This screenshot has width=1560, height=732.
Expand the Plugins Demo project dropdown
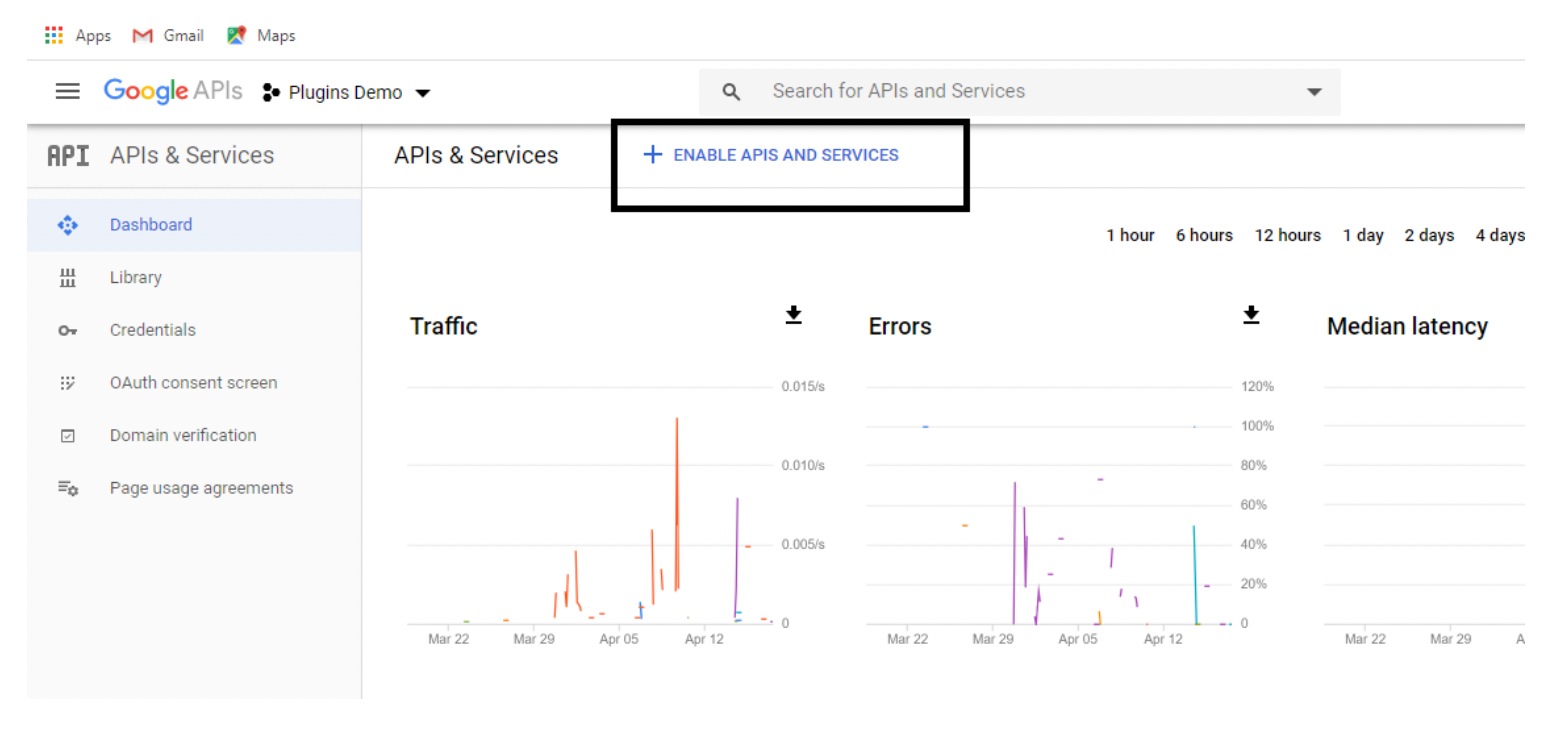[422, 93]
